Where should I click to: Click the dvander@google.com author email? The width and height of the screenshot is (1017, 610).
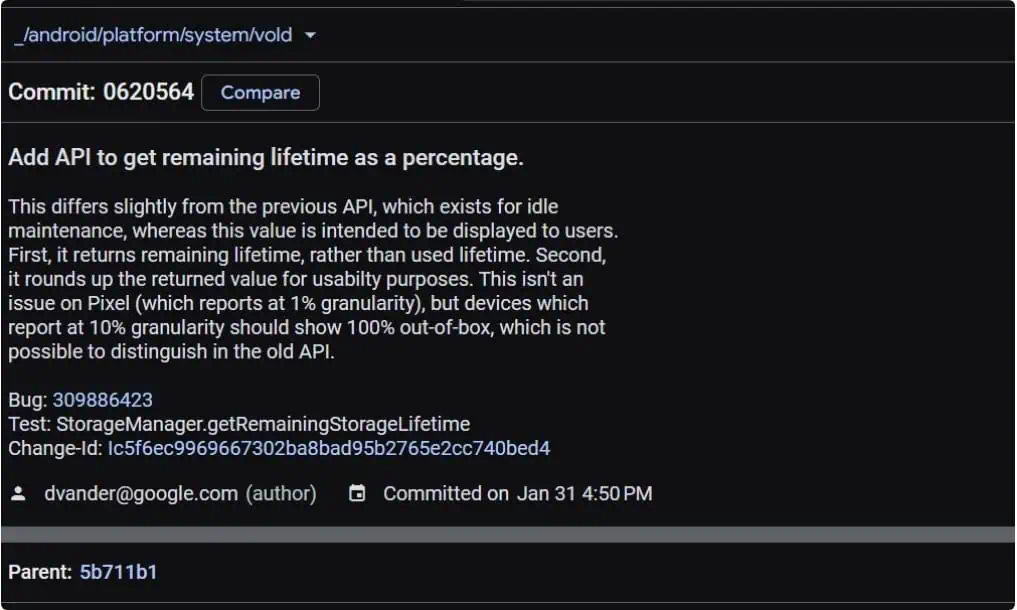tap(141, 493)
